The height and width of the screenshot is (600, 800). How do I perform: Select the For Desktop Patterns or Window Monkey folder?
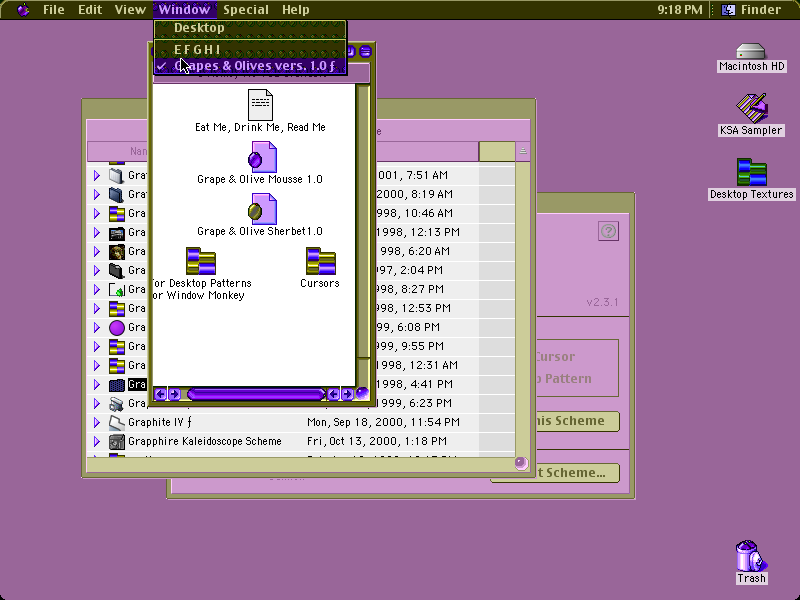pyautogui.click(x=201, y=261)
